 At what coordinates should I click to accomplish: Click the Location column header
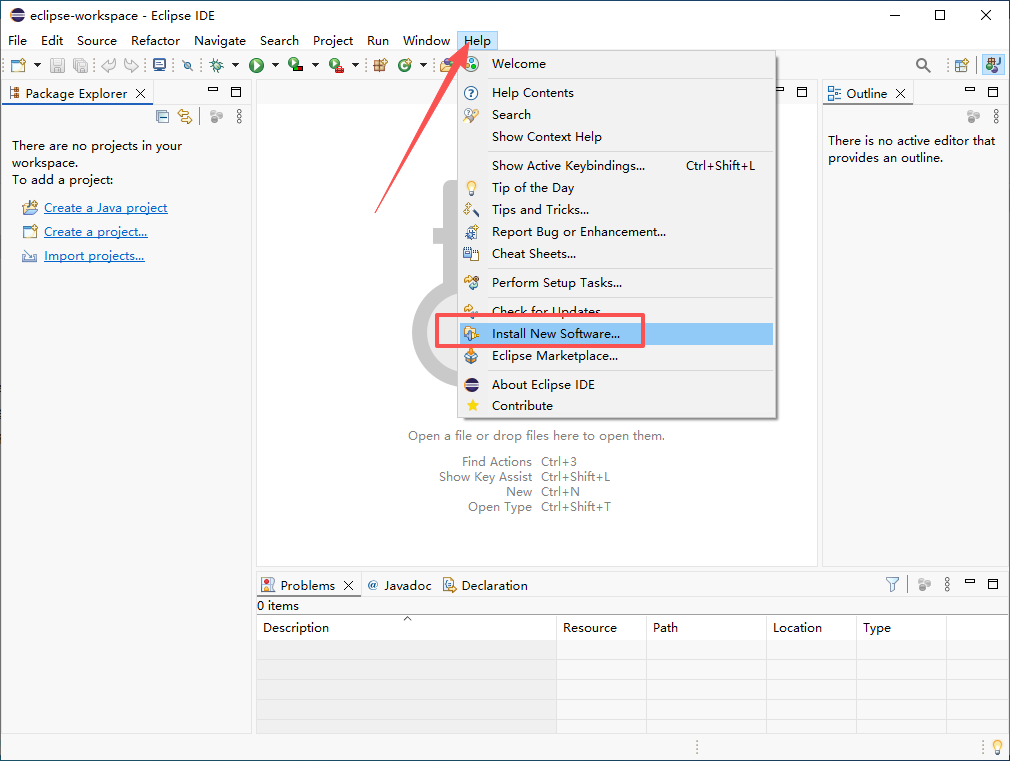(x=812, y=628)
